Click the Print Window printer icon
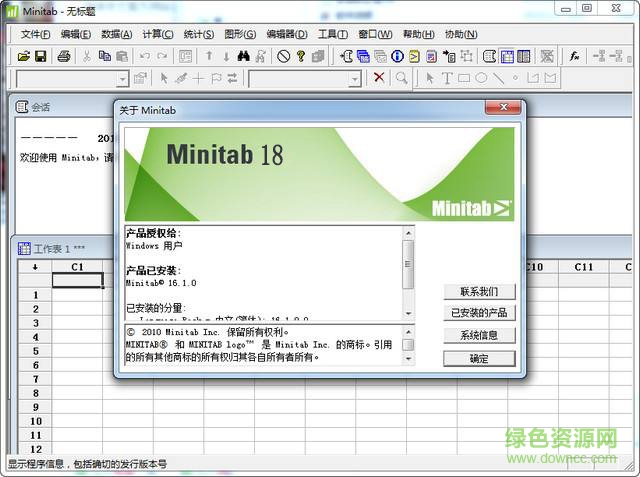 tap(64, 56)
